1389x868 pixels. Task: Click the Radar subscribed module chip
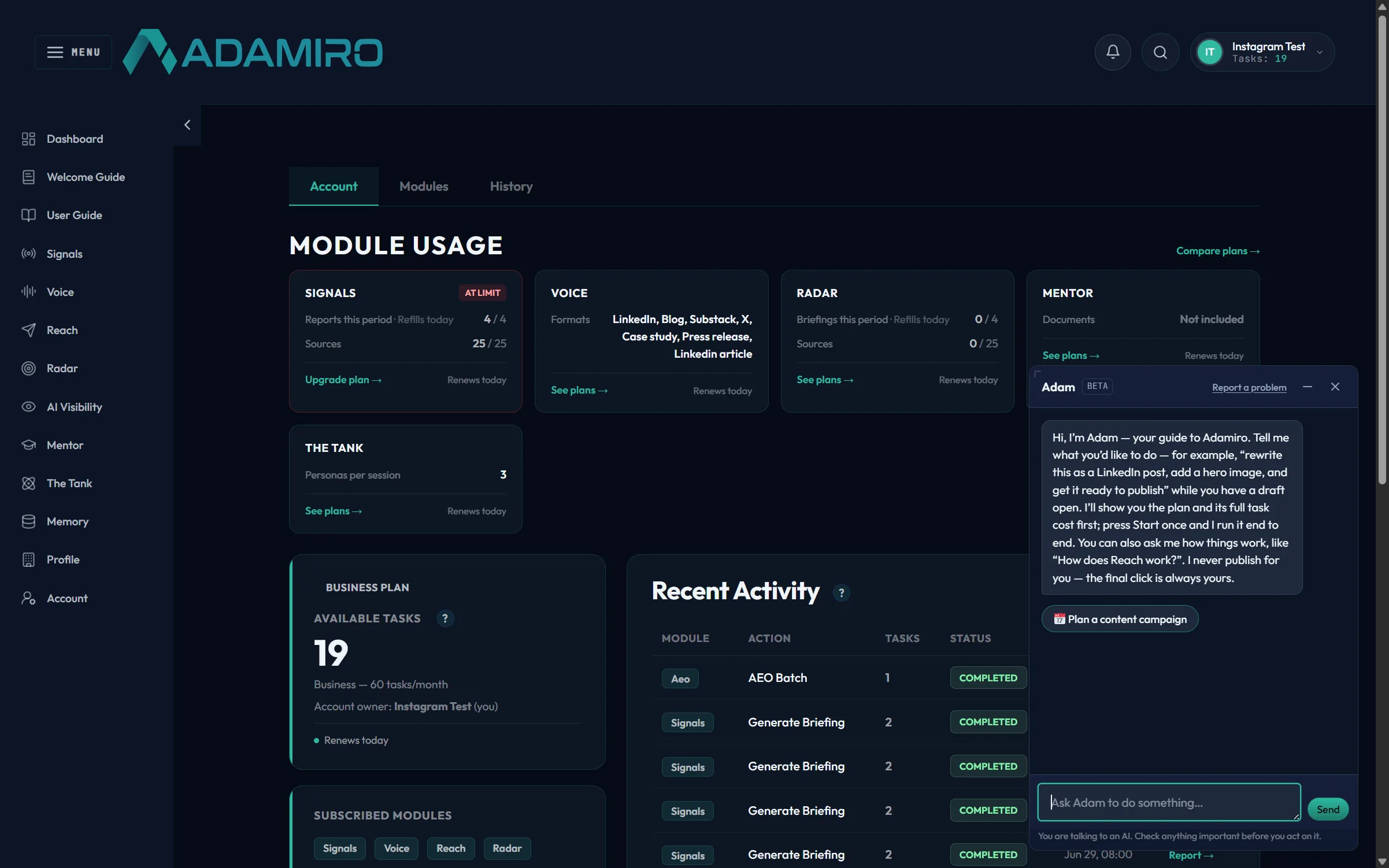[507, 848]
